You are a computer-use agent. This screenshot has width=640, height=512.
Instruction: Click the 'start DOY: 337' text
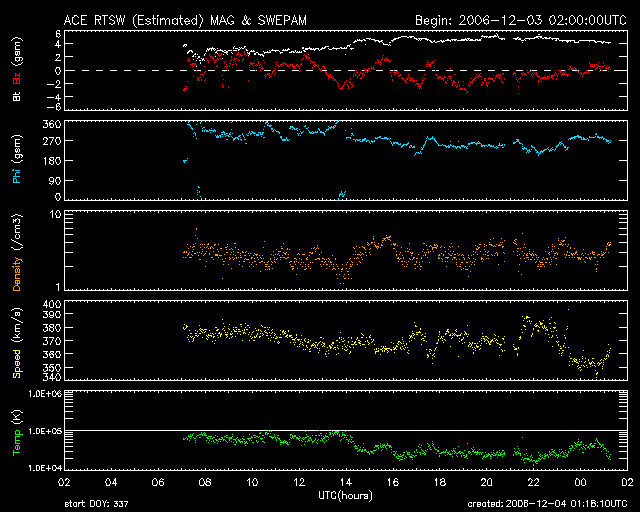tap(96, 504)
